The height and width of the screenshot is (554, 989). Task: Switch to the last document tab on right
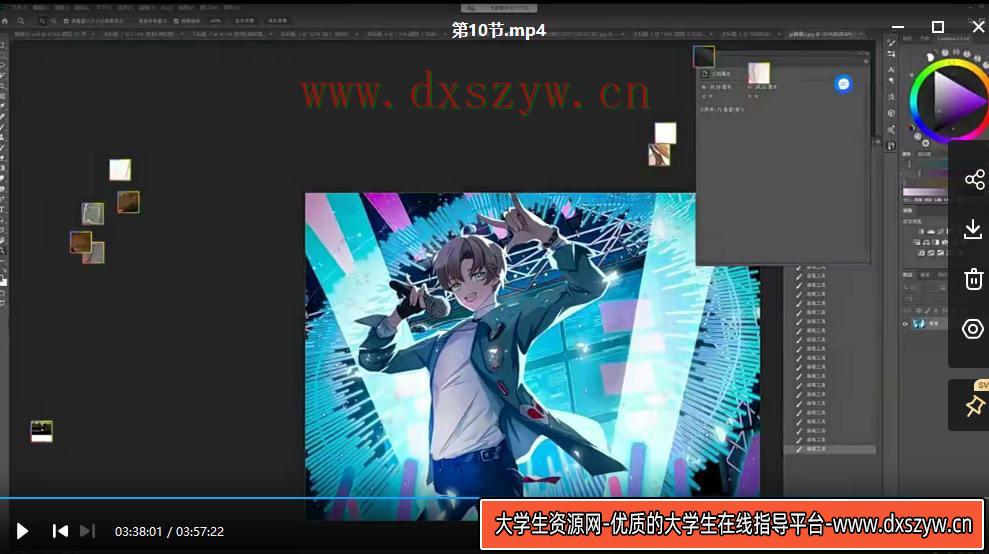click(x=824, y=34)
